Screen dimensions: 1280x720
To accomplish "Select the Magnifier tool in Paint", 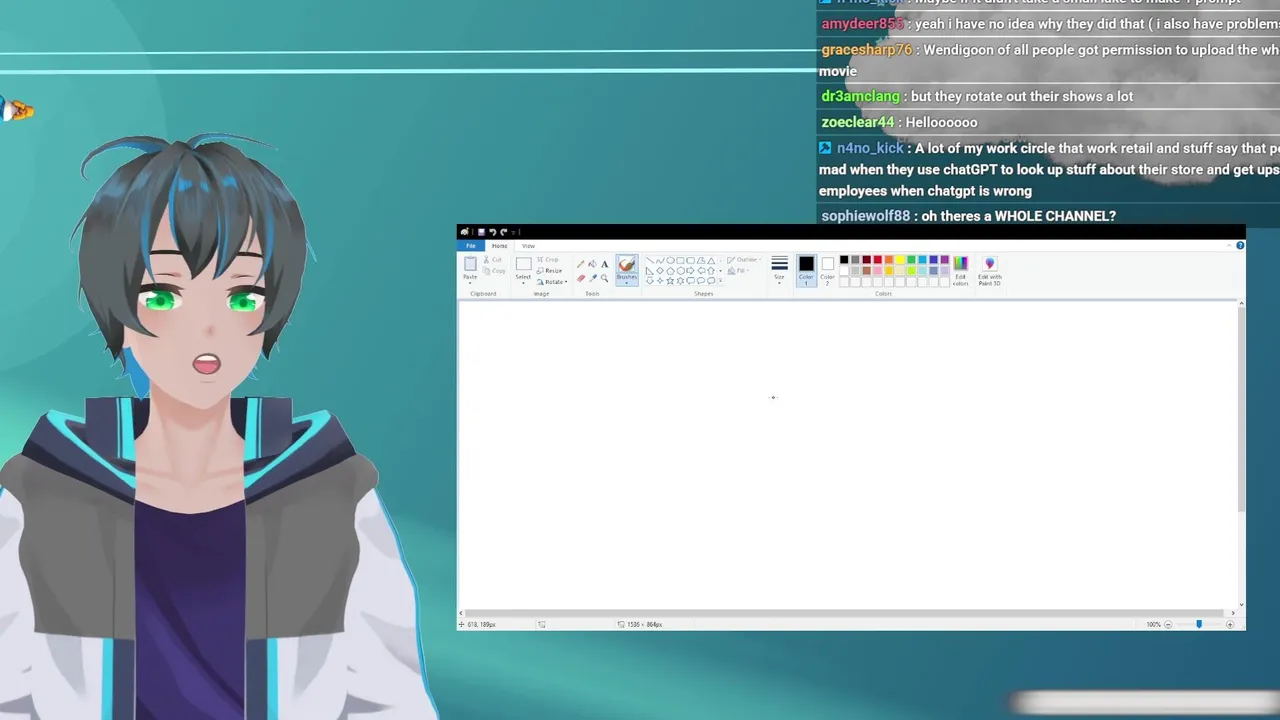I will point(604,279).
